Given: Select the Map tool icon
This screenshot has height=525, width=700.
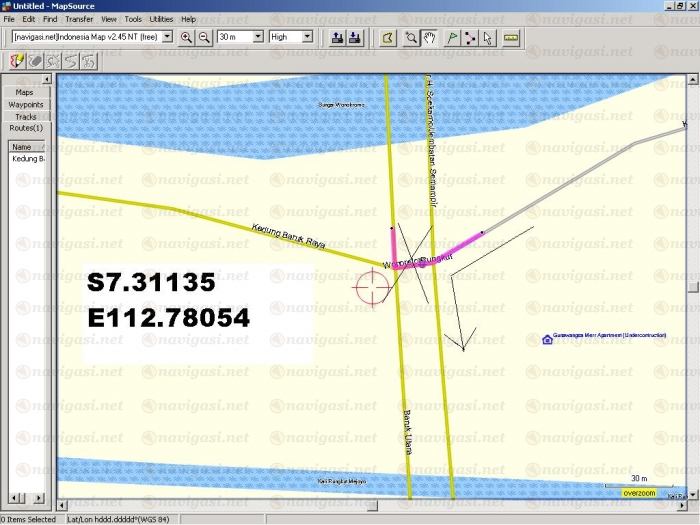Looking at the screenshot, I should tap(388, 37).
